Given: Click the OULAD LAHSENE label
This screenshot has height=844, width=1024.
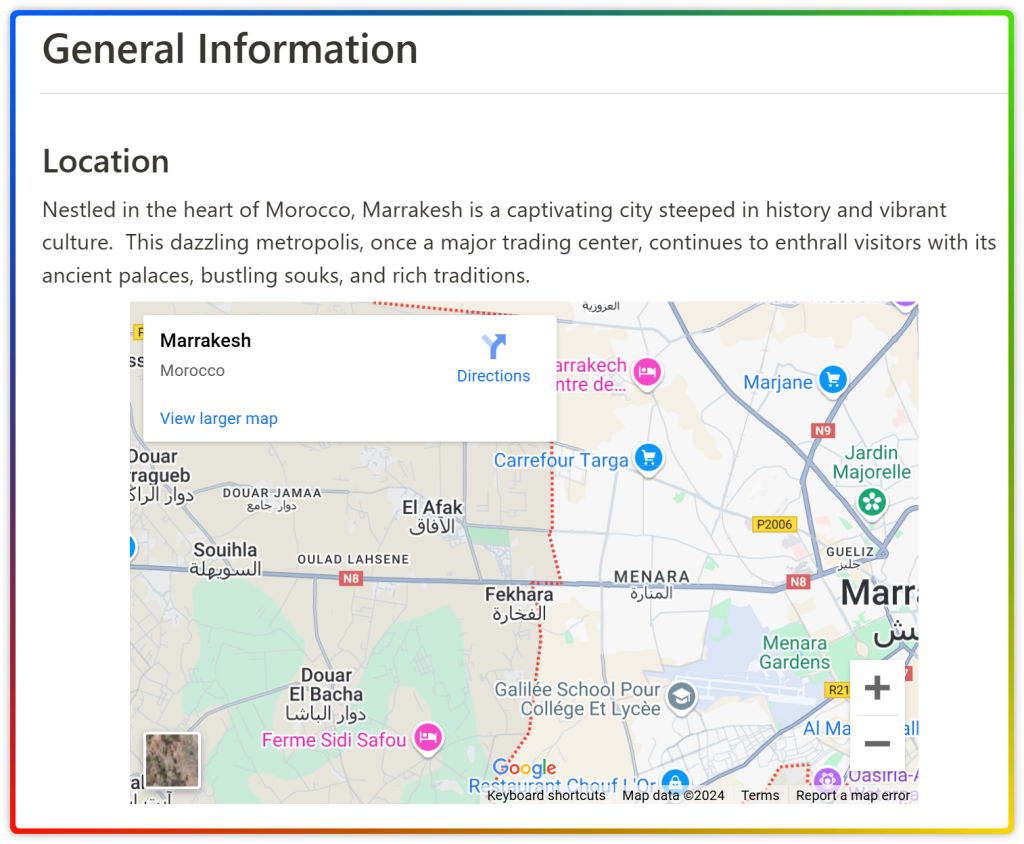Looking at the screenshot, I should coord(353,559).
